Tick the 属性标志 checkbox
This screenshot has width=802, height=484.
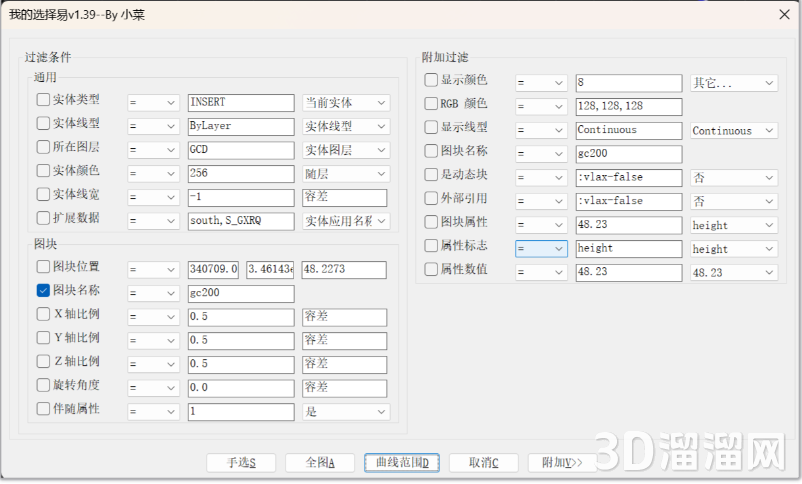coord(431,246)
